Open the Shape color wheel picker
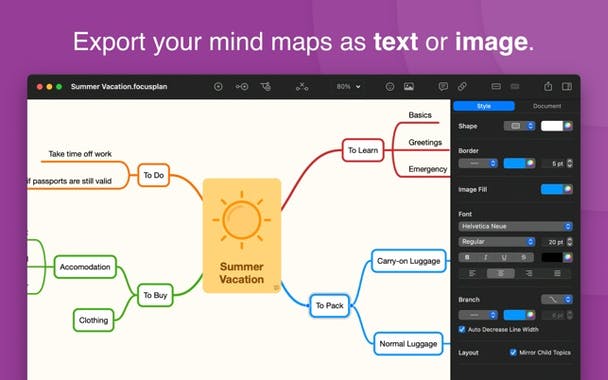The height and width of the screenshot is (380, 608). (568, 126)
